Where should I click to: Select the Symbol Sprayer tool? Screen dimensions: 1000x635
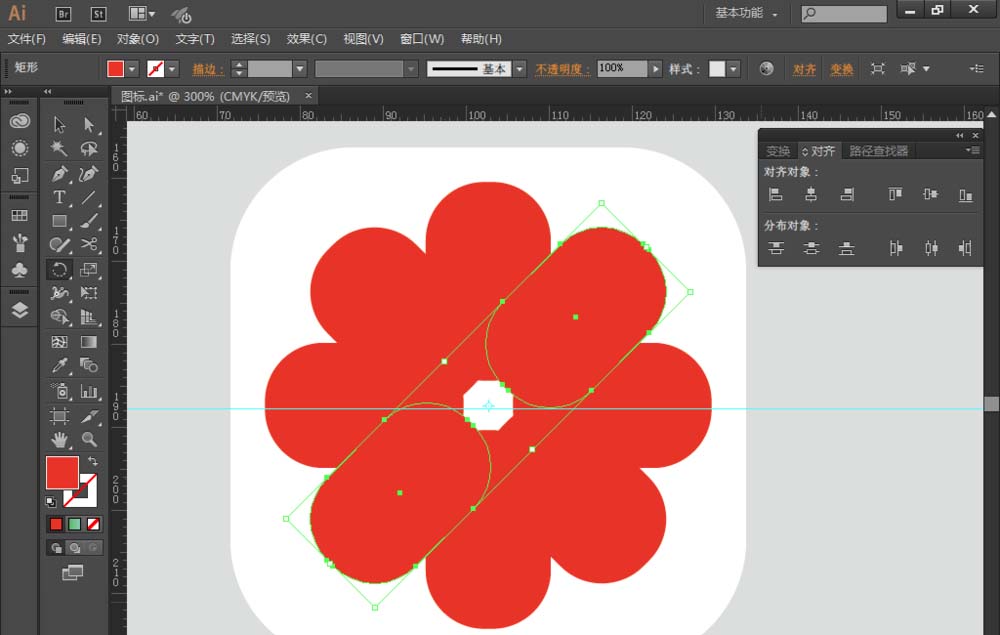click(59, 391)
